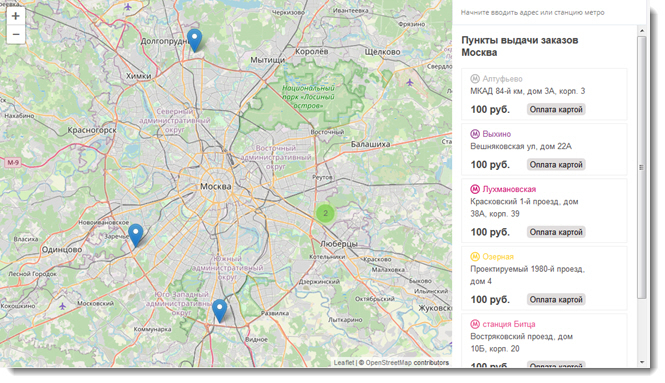Zoom in the map with plus button
This screenshot has height=383, width=665.
point(16,16)
